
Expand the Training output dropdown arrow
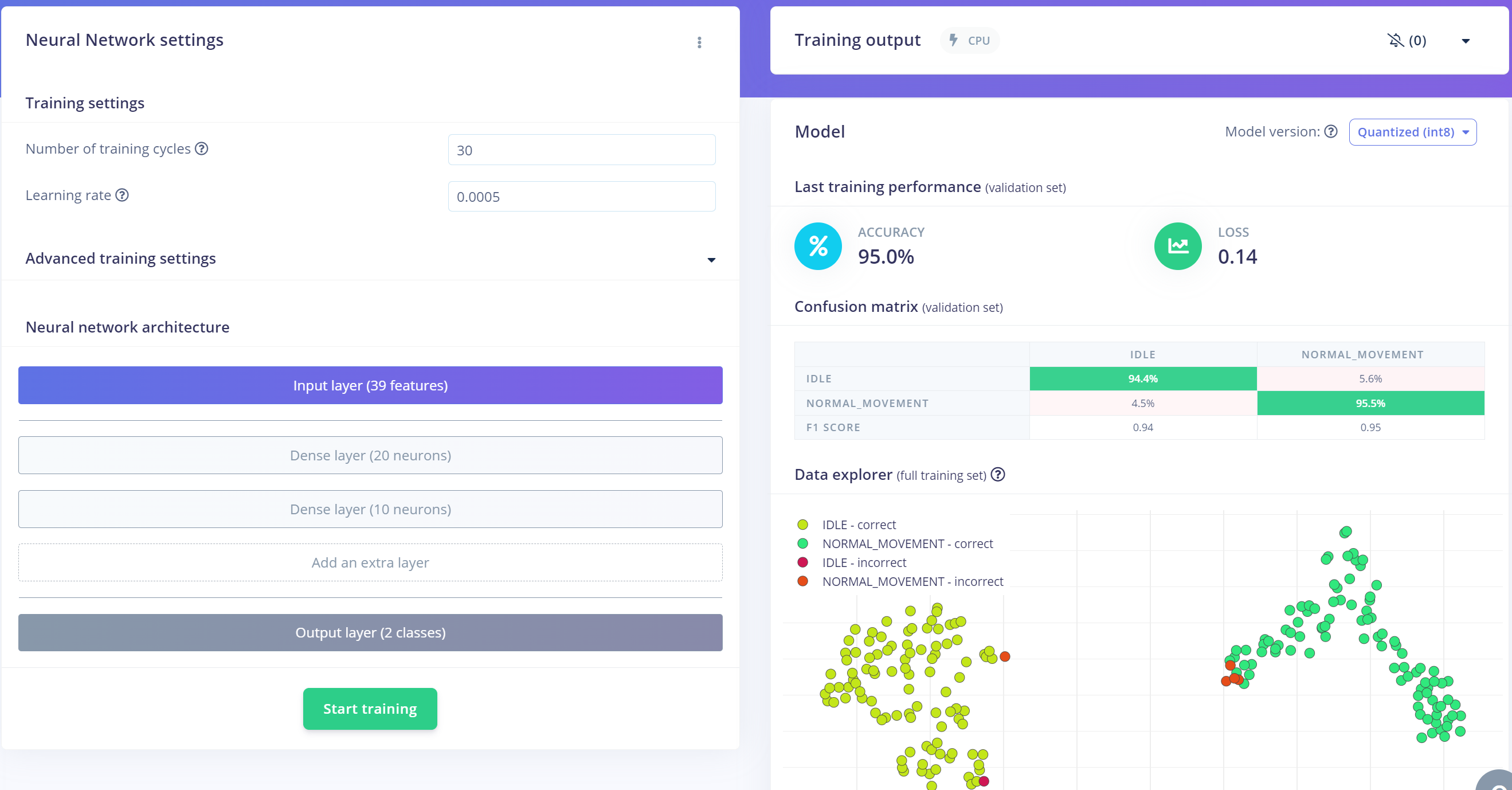(x=1466, y=40)
